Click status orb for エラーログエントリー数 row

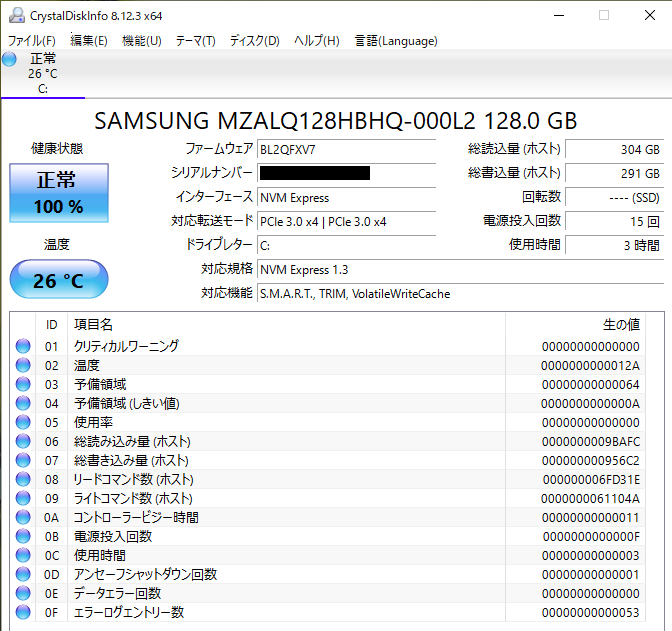tap(23, 612)
